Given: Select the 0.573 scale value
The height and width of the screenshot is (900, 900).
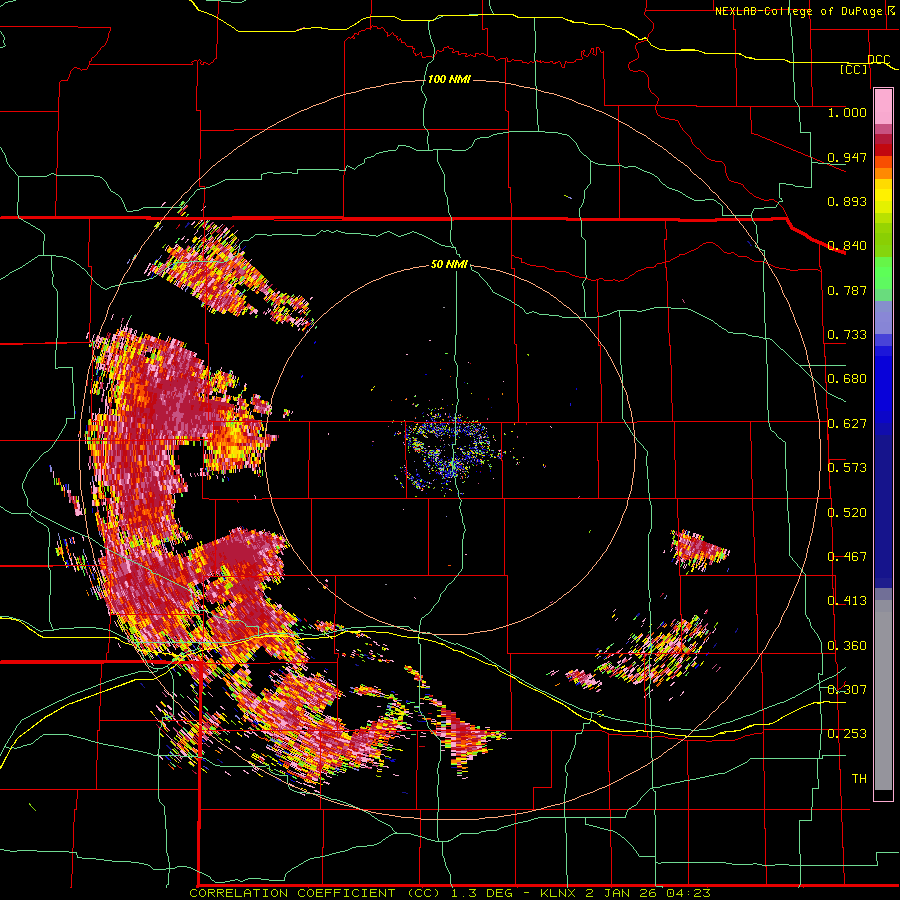Looking at the screenshot, I should [847, 468].
